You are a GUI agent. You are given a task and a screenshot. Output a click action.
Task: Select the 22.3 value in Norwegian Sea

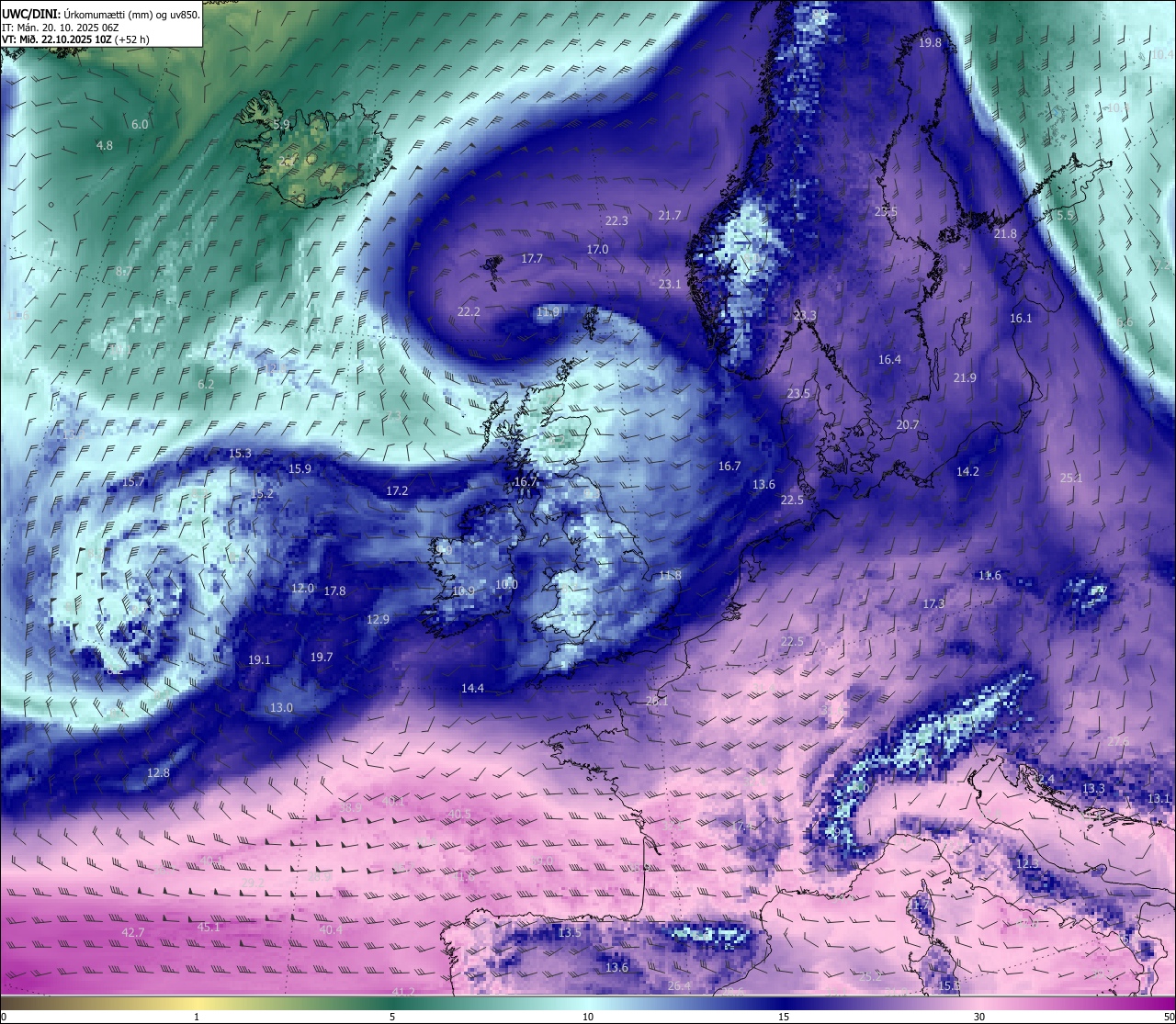coord(616,220)
